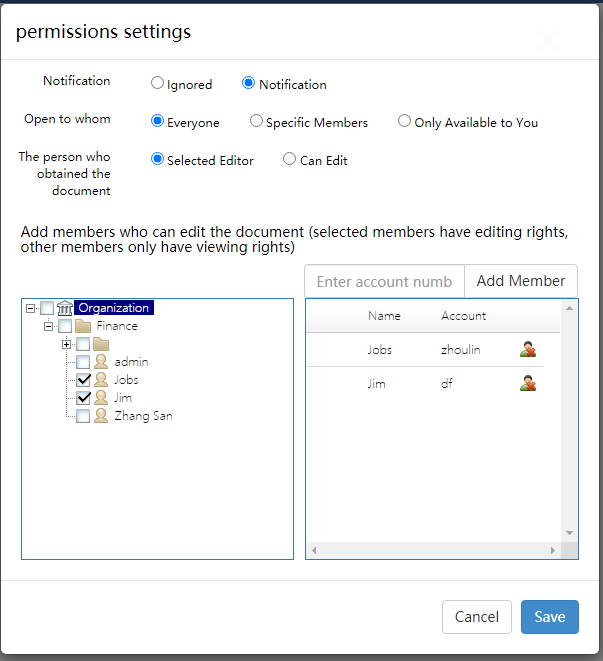Choose Specific Members radio option
Image resolution: width=603 pixels, height=661 pixels.
coord(257,122)
